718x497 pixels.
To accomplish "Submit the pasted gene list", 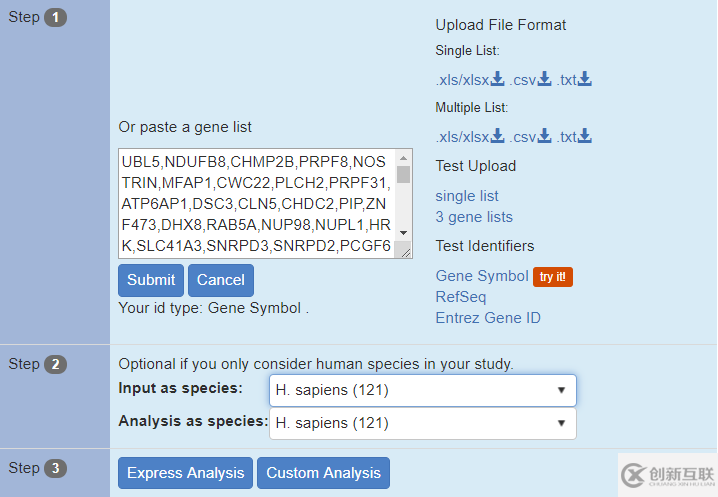I will tap(151, 280).
